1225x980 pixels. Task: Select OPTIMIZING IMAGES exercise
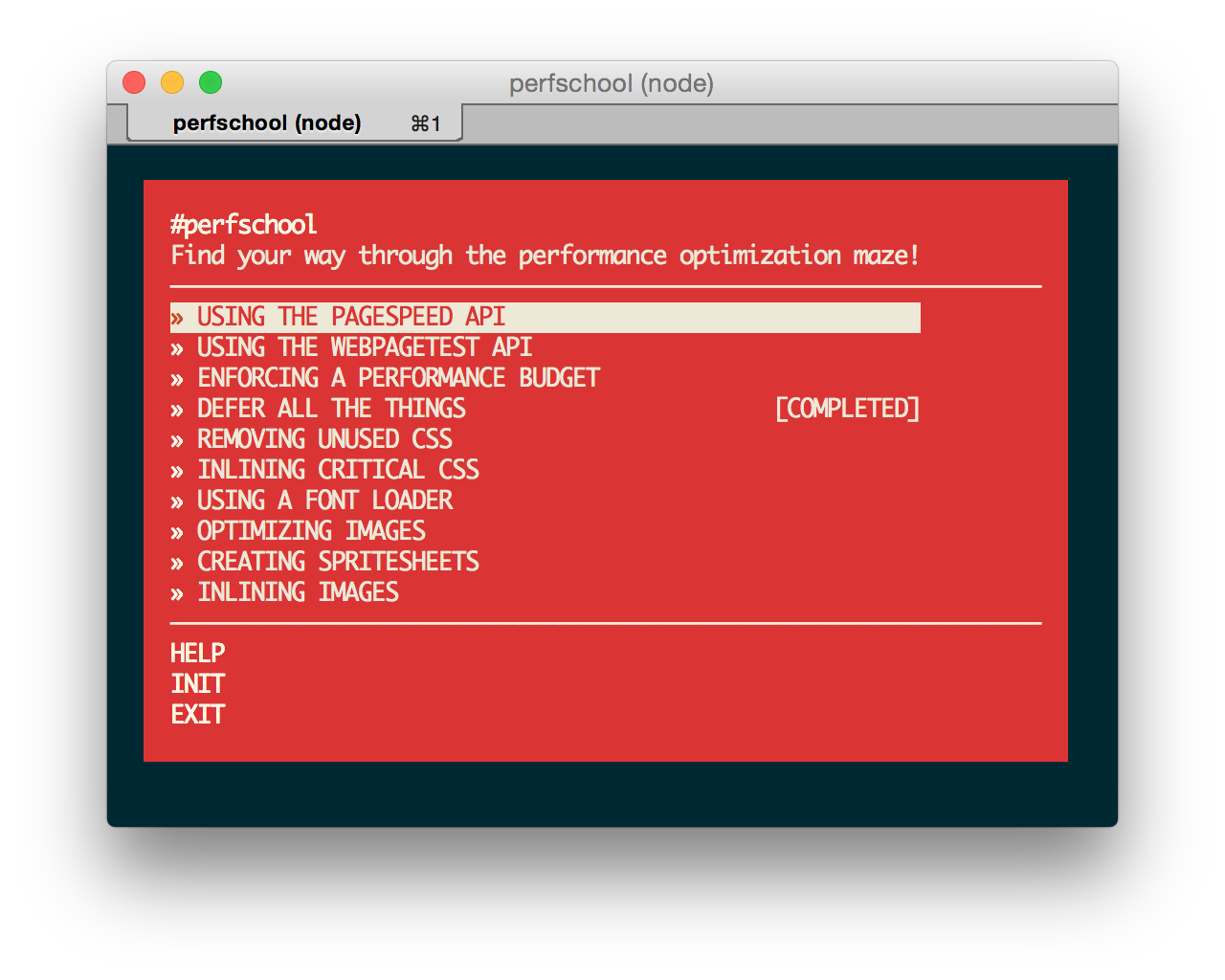click(545, 531)
